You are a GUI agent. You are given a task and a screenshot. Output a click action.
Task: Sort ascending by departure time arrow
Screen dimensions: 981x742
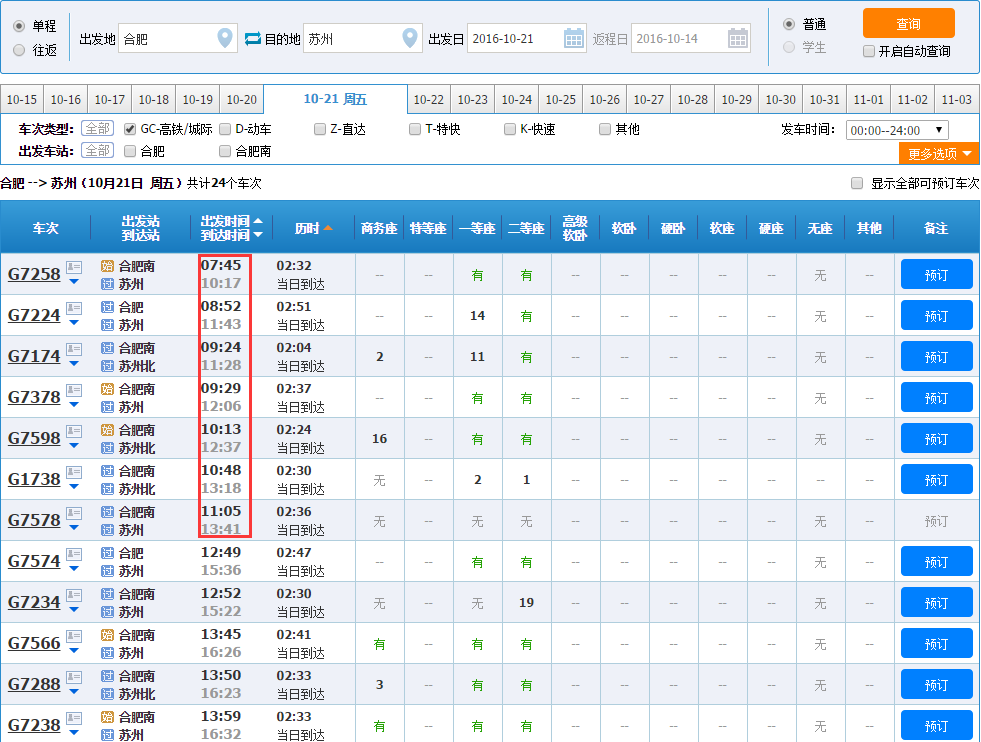tap(258, 221)
